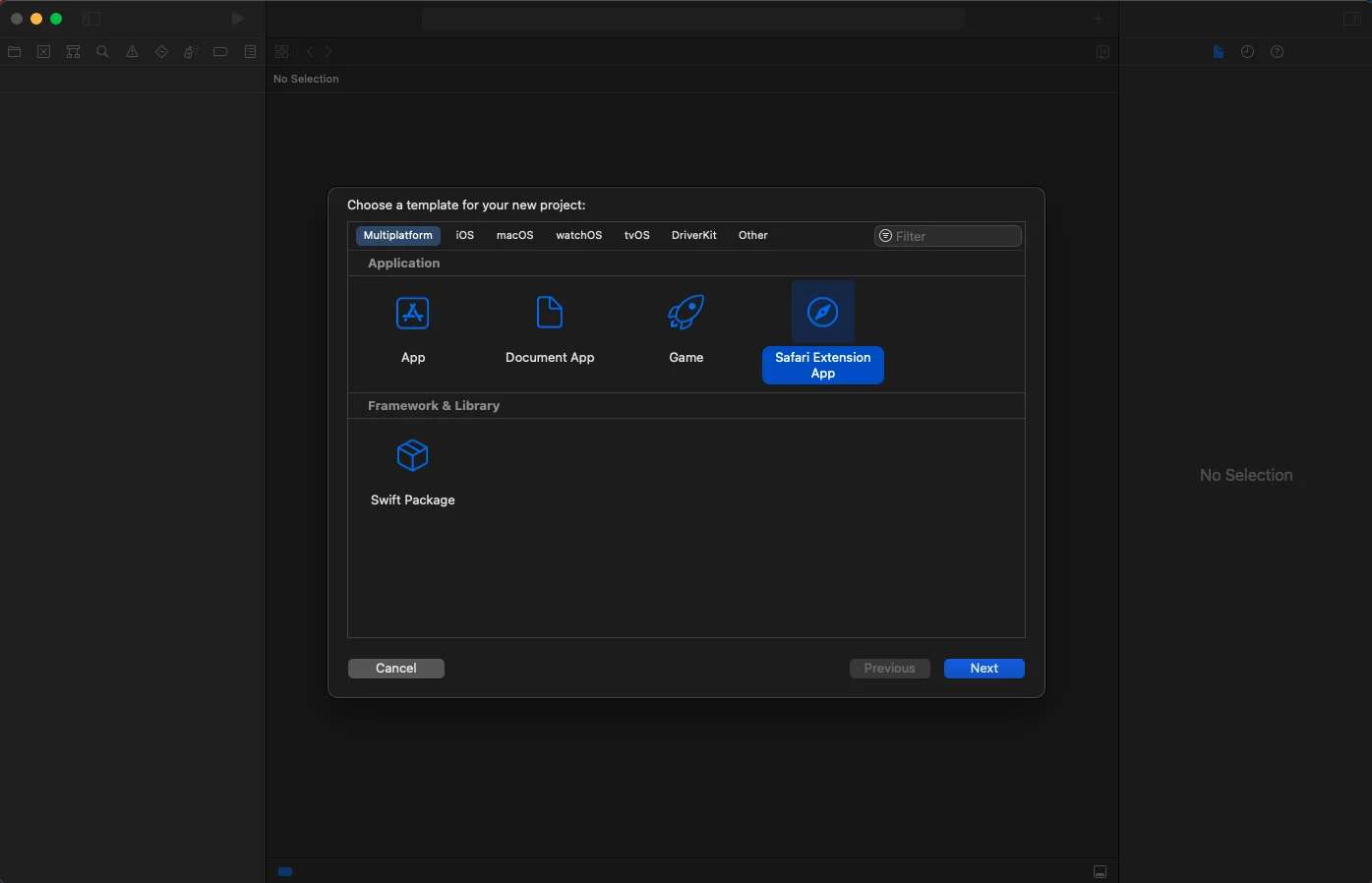Choose the App template
Screen dimensions: 1372x883
[413, 330]
